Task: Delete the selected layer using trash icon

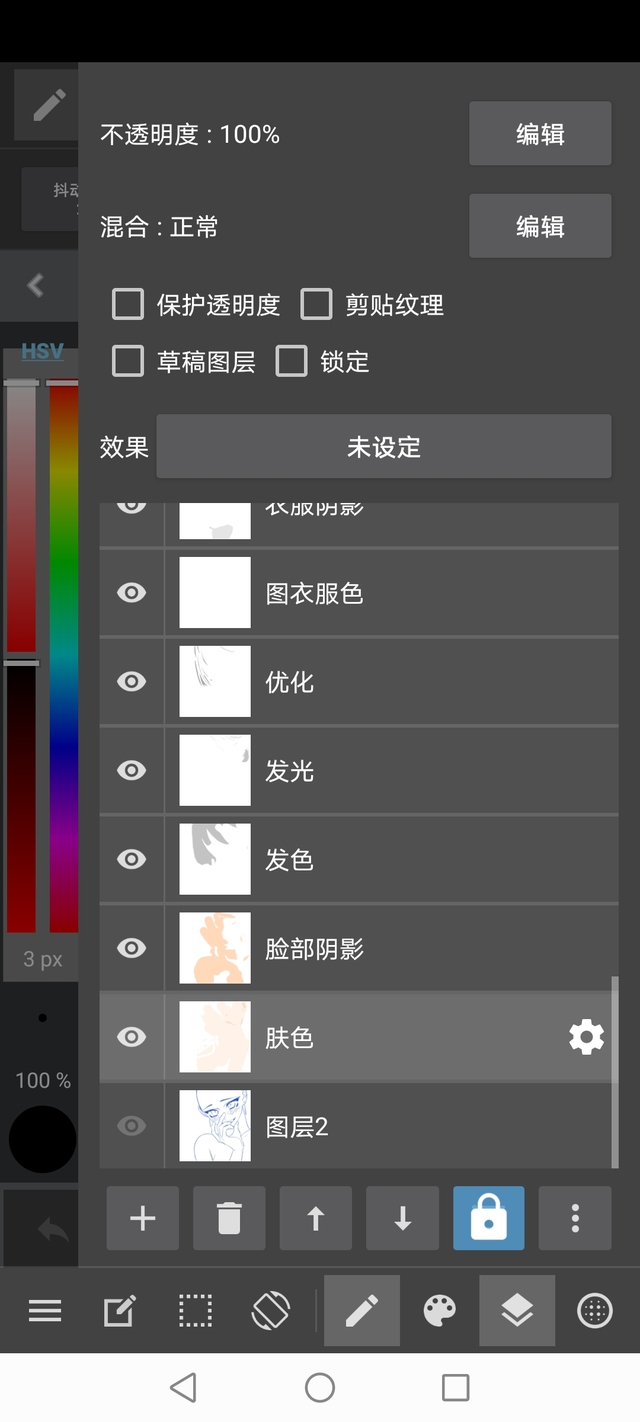Action: (x=229, y=1218)
